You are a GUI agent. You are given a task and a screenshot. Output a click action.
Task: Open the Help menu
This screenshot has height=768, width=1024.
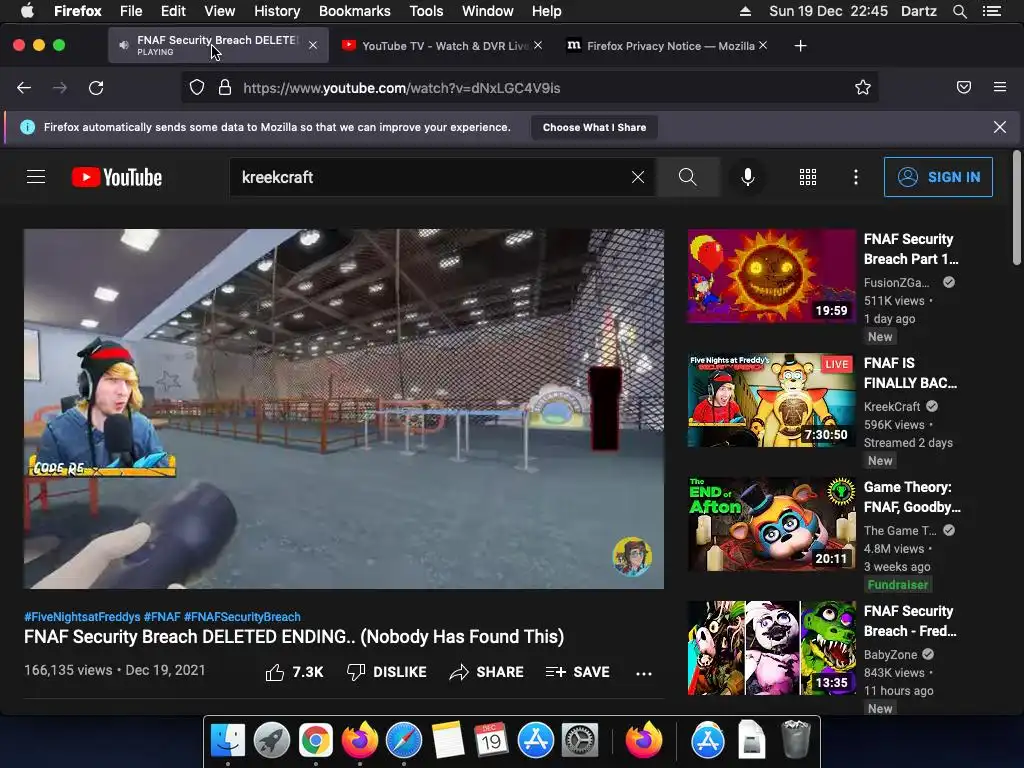[547, 11]
